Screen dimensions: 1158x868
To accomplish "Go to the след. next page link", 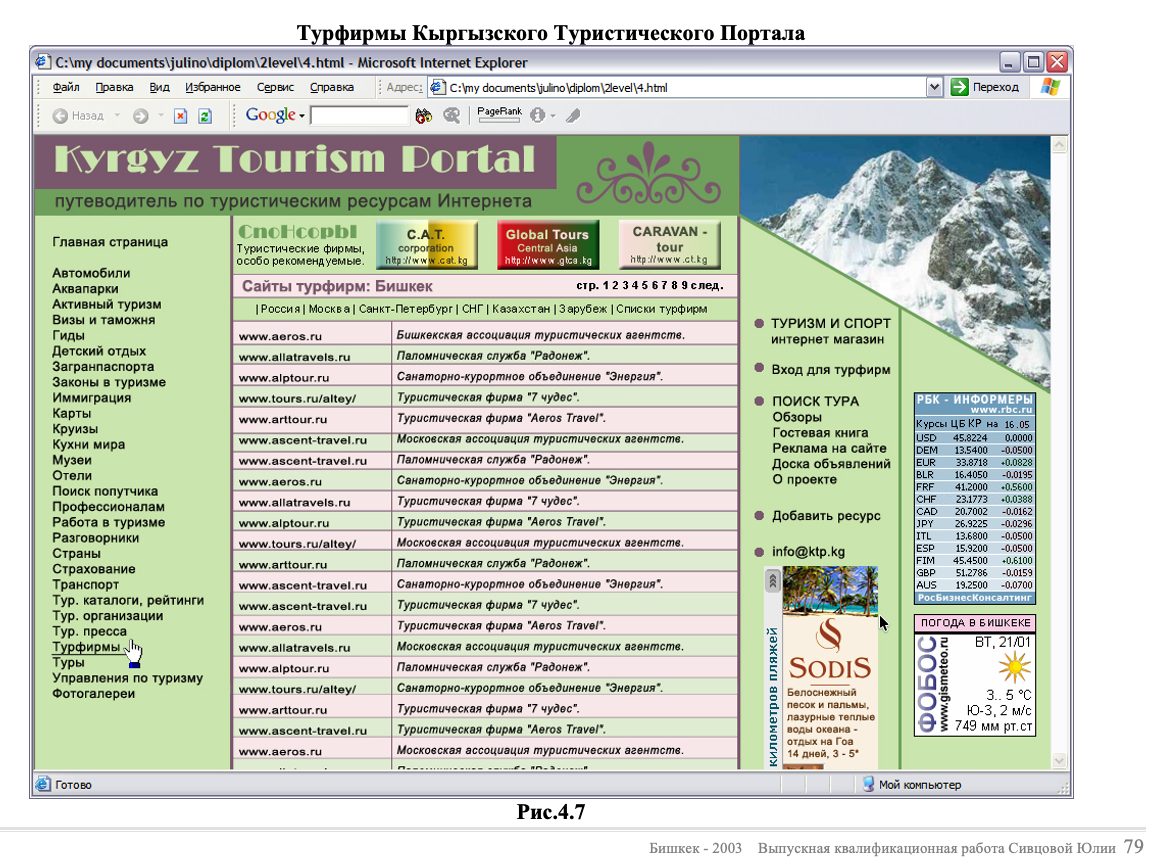I will point(707,286).
